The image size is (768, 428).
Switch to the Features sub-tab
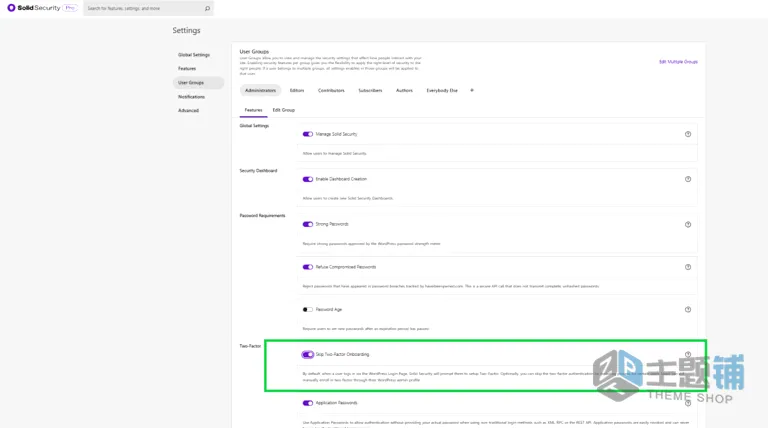tap(253, 110)
